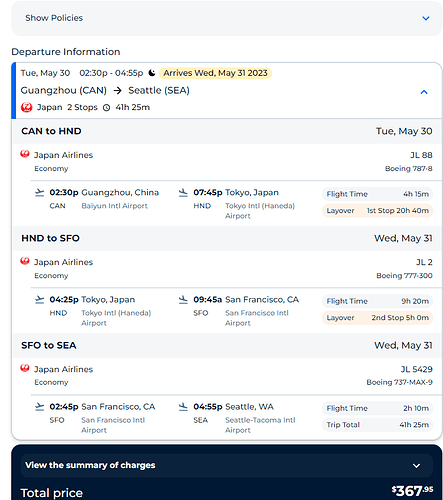Click the 2nd Stop 5h 0m layover badge
Viewport: 443px width, 500px height.
coord(377,318)
